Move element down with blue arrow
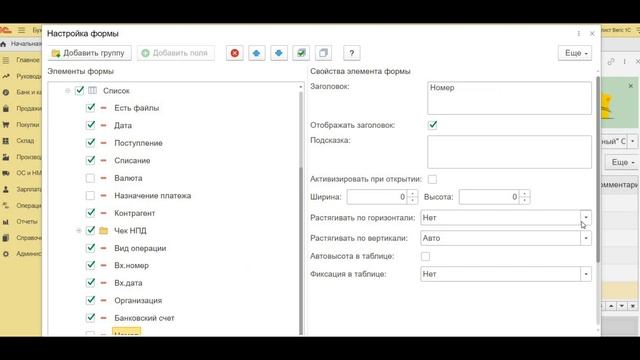Viewport: 640px width, 360px height. click(x=279, y=53)
